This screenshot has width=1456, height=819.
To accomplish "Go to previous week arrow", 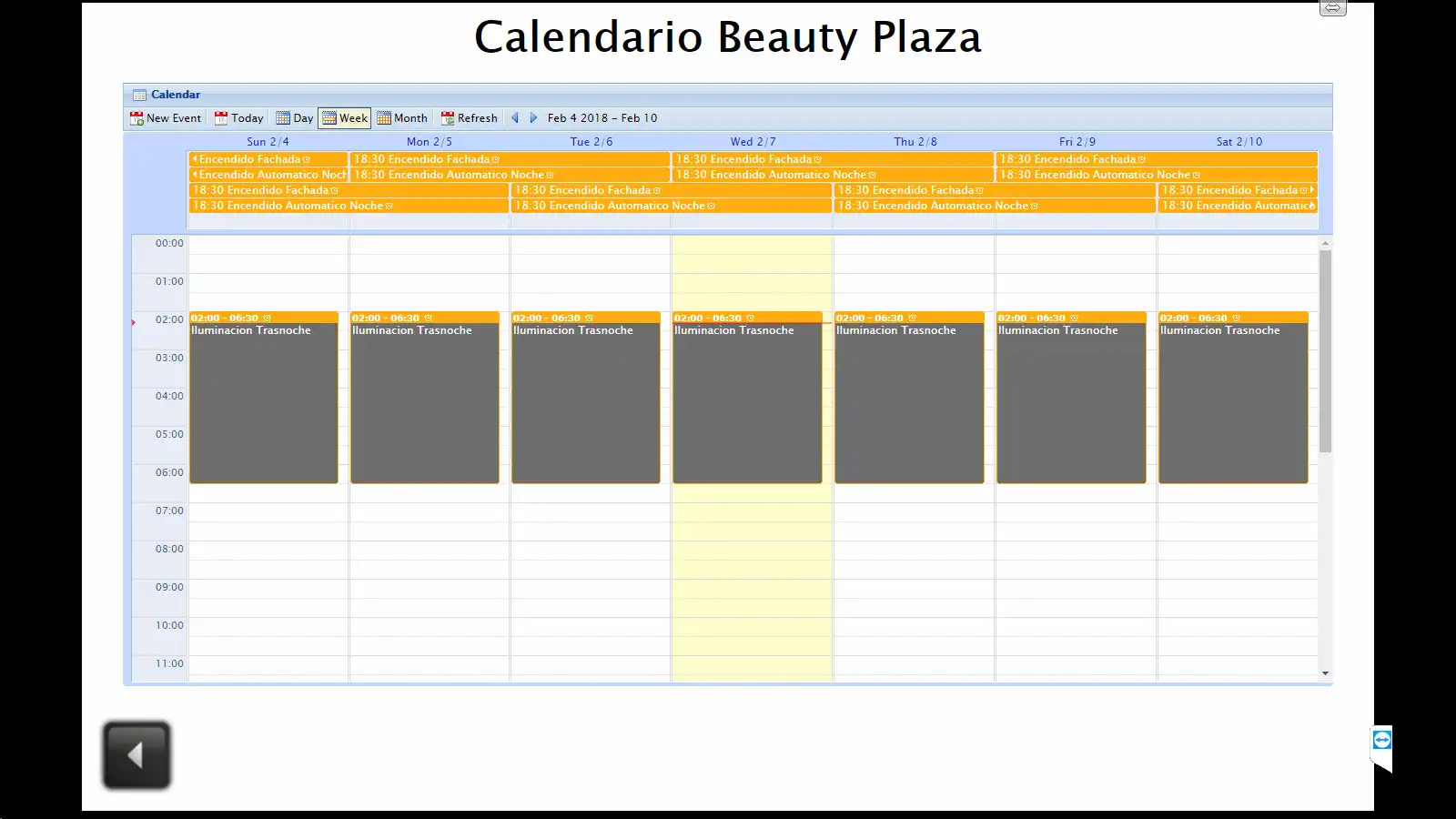I will click(x=515, y=118).
